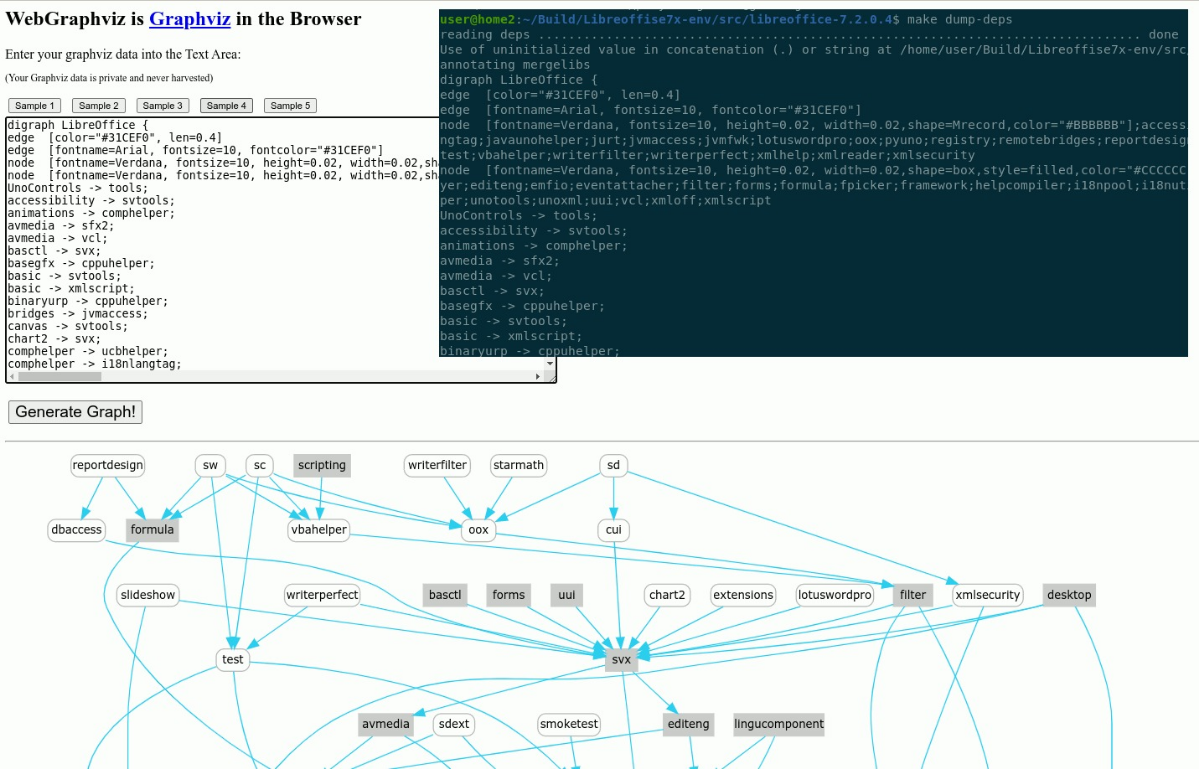Select the desktop graph node
The height and width of the screenshot is (769, 1199).
coord(1069,595)
